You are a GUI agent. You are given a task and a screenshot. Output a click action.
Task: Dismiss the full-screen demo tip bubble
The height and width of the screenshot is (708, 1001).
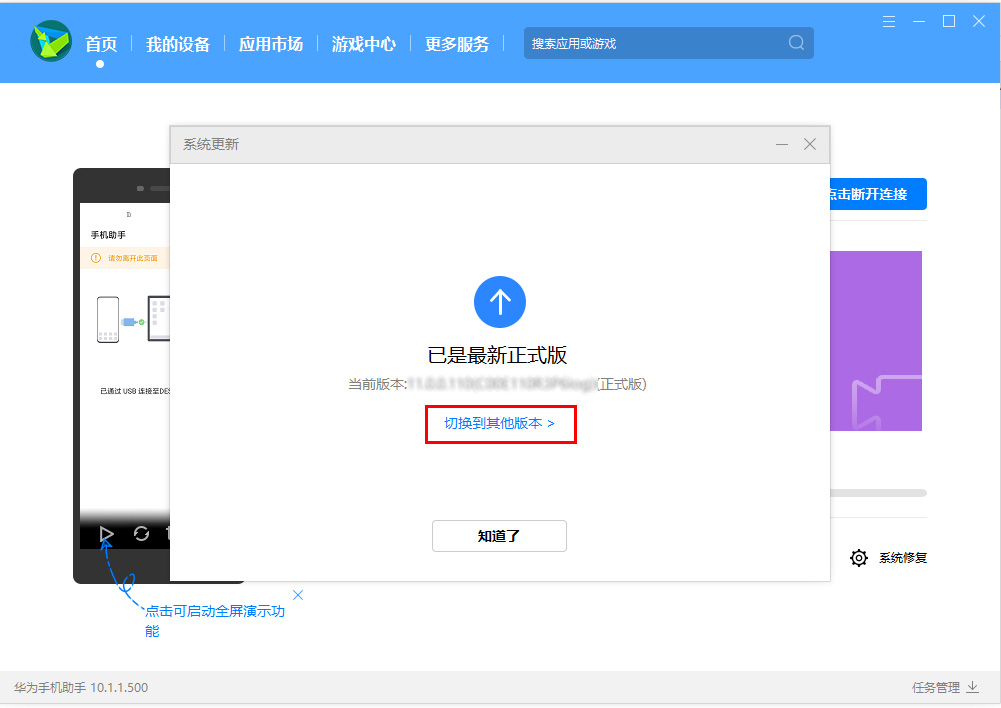click(x=298, y=594)
